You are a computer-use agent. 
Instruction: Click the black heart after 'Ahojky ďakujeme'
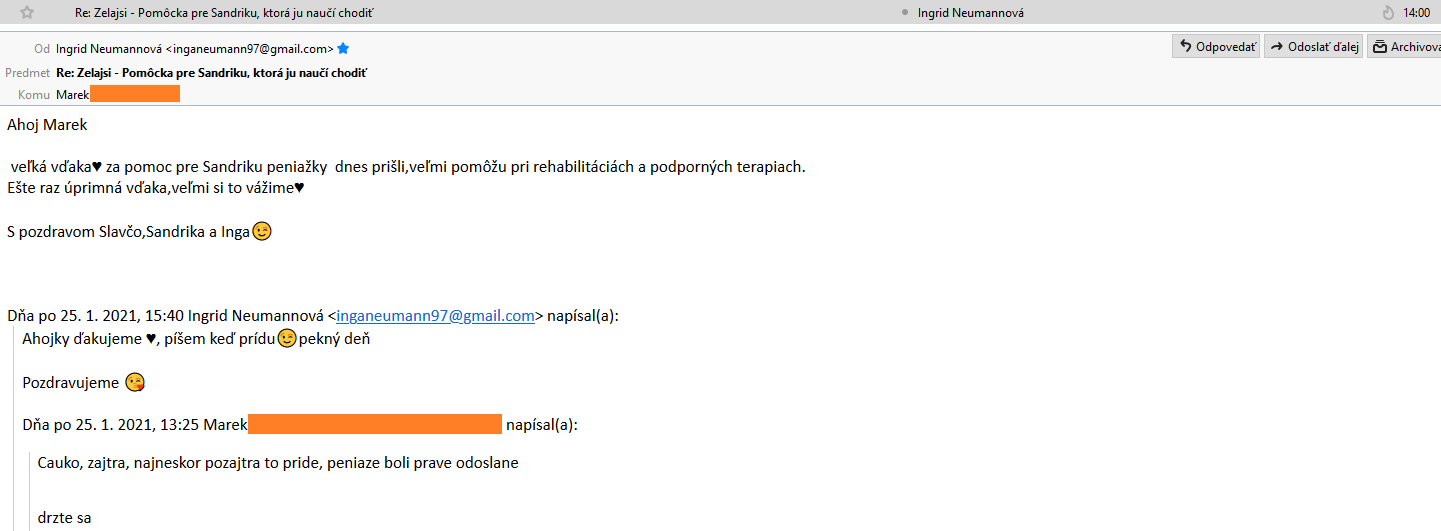point(151,339)
